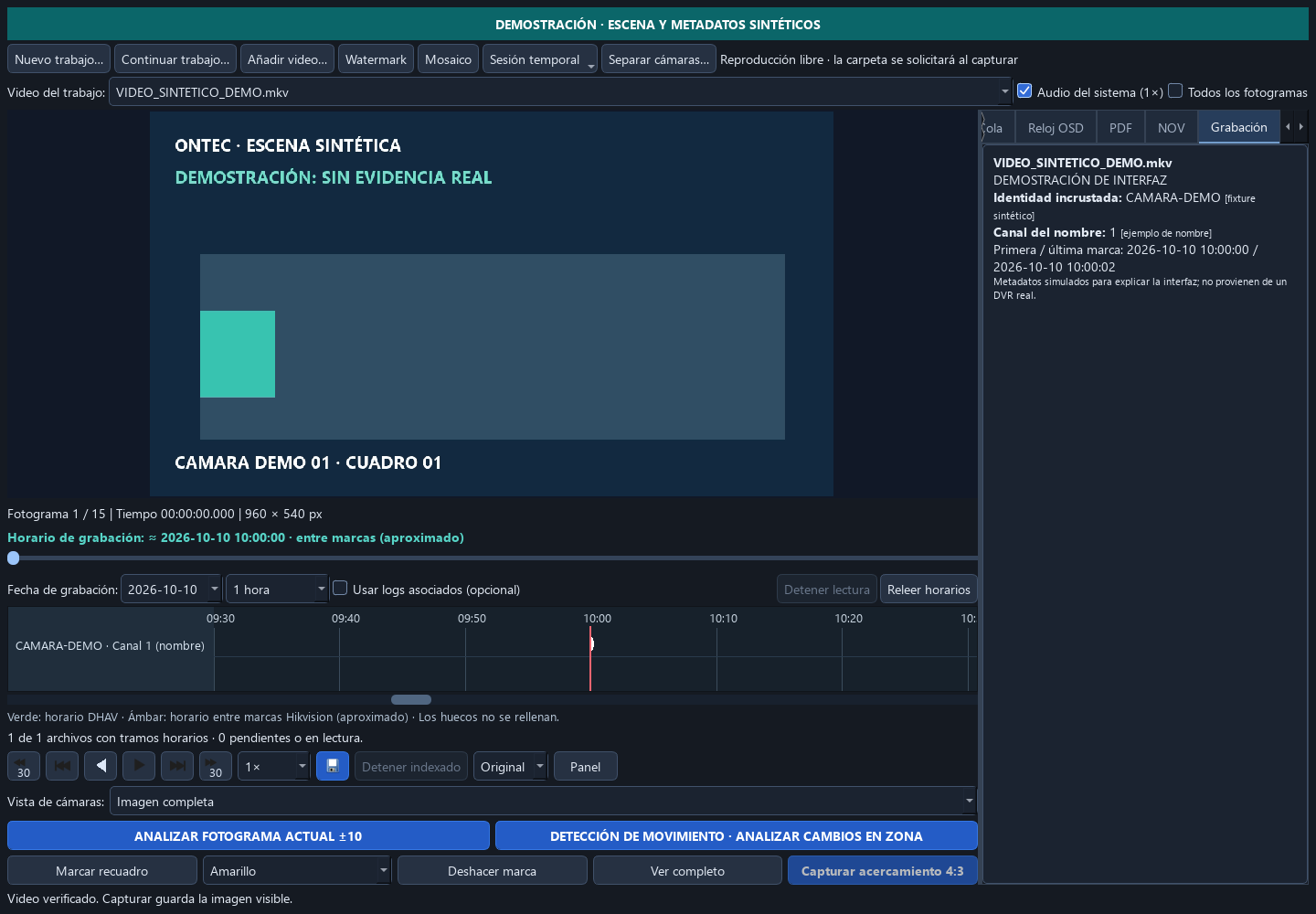Screen dimensions: 1316x914
Task: Click the rewind 30 frames button
Action: coord(24,766)
